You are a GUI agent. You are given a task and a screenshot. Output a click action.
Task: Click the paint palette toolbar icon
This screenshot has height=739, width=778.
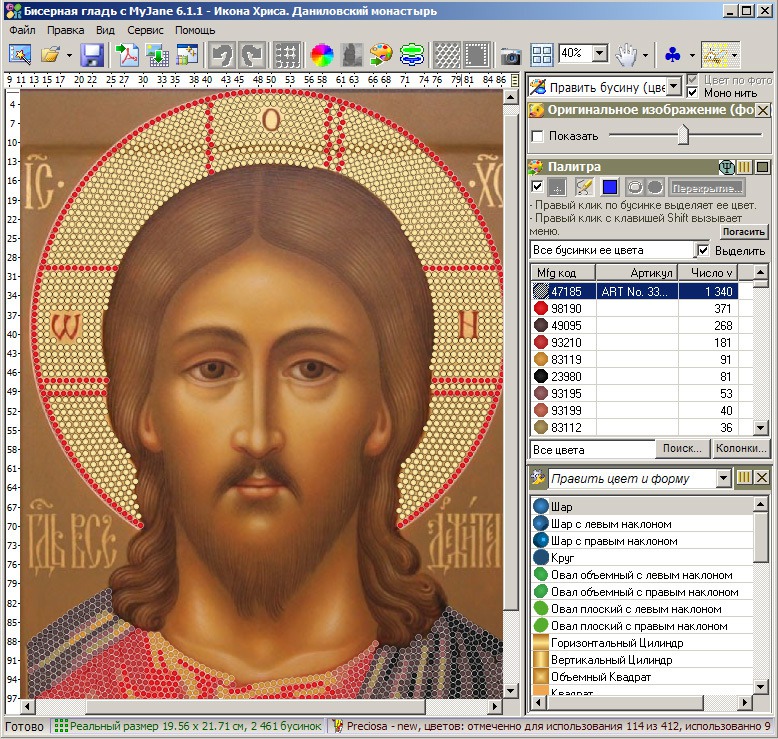pyautogui.click(x=380, y=54)
